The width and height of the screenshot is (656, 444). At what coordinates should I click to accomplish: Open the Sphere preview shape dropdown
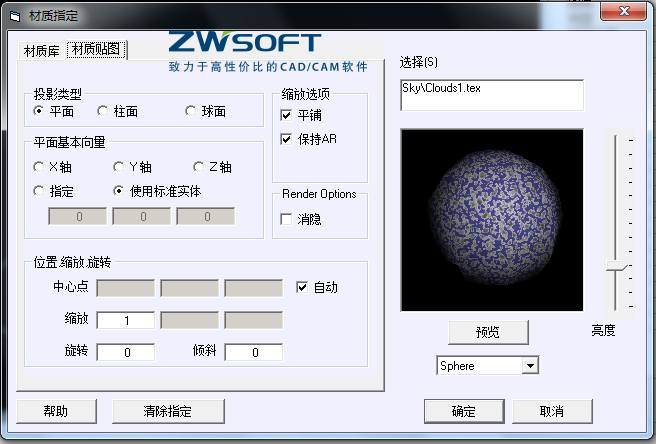pos(530,366)
